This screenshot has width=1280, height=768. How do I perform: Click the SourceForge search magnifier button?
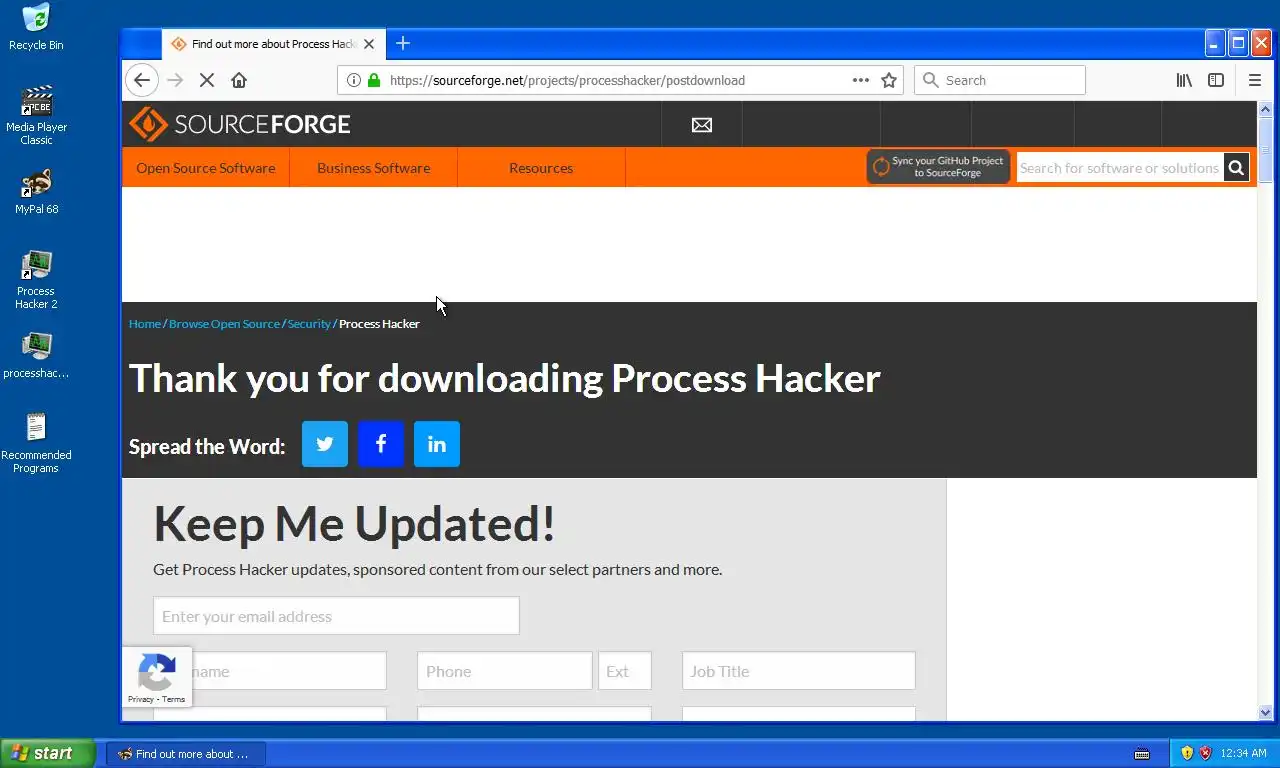[1236, 168]
